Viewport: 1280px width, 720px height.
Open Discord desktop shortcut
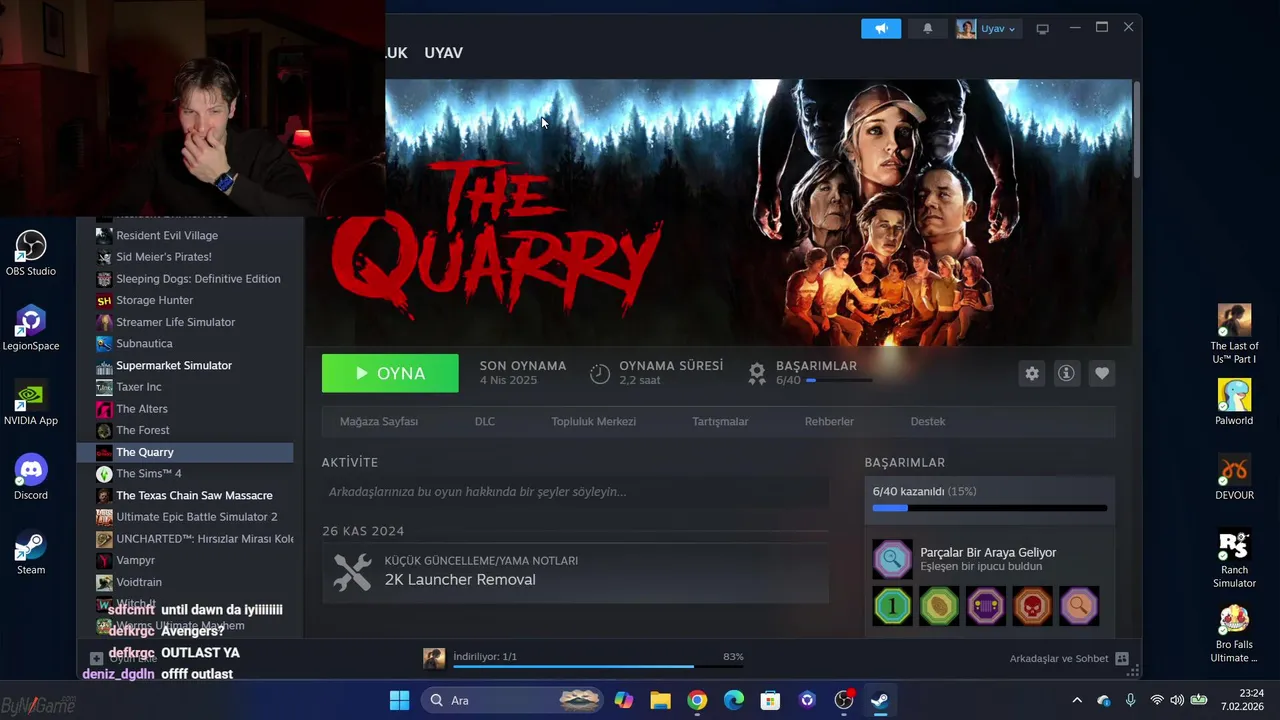point(31,477)
